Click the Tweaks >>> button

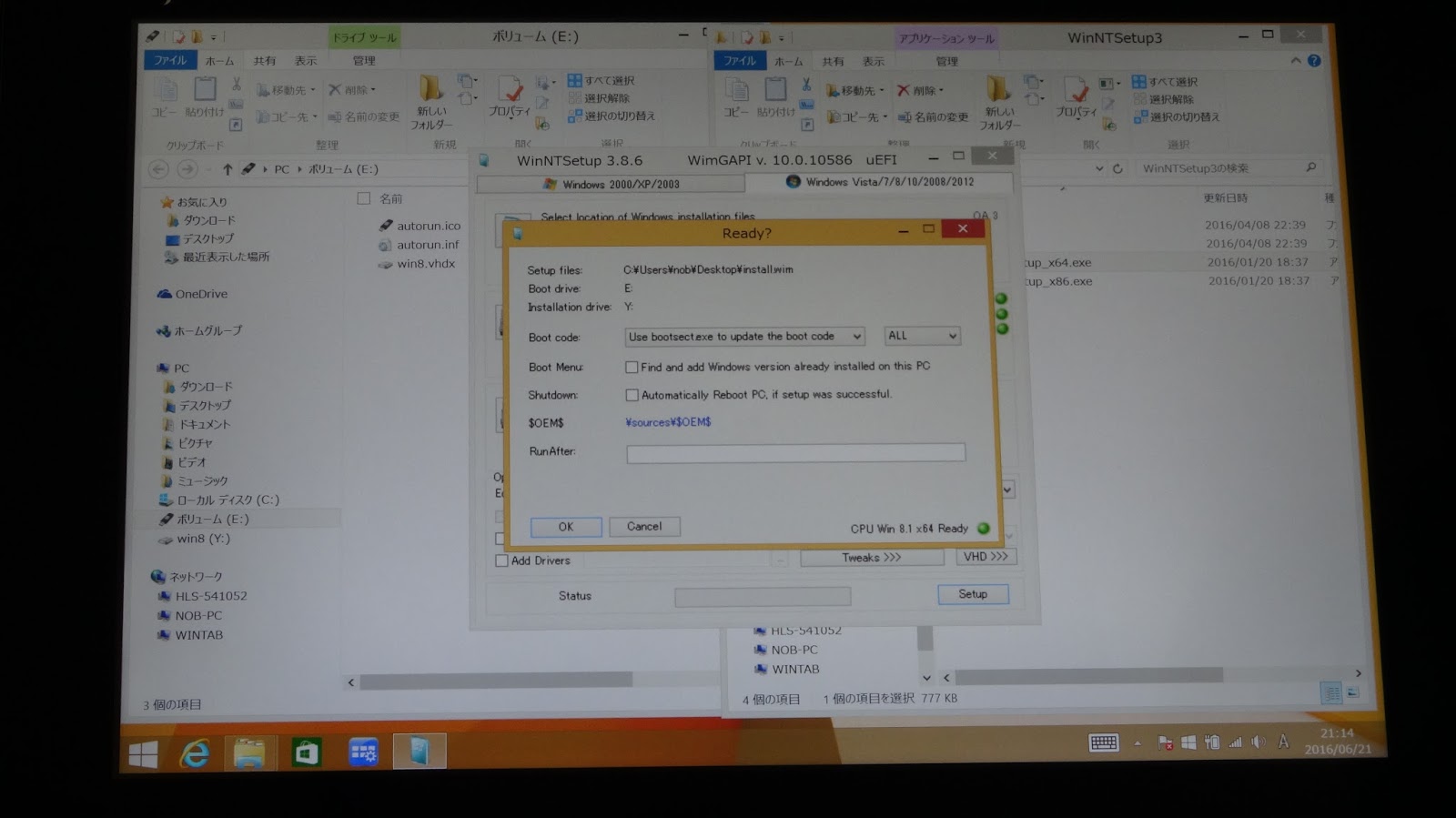(x=871, y=558)
